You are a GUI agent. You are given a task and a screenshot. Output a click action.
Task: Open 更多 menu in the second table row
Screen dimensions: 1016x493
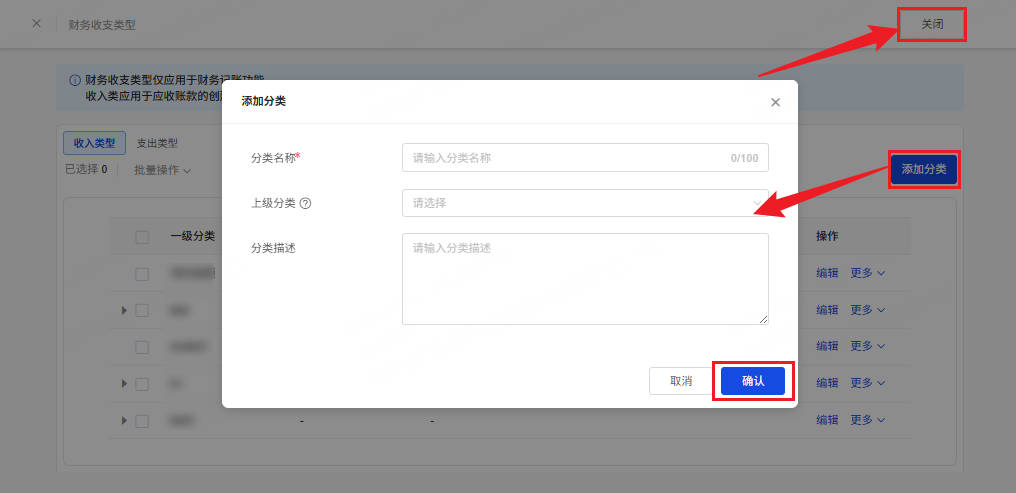(x=868, y=310)
